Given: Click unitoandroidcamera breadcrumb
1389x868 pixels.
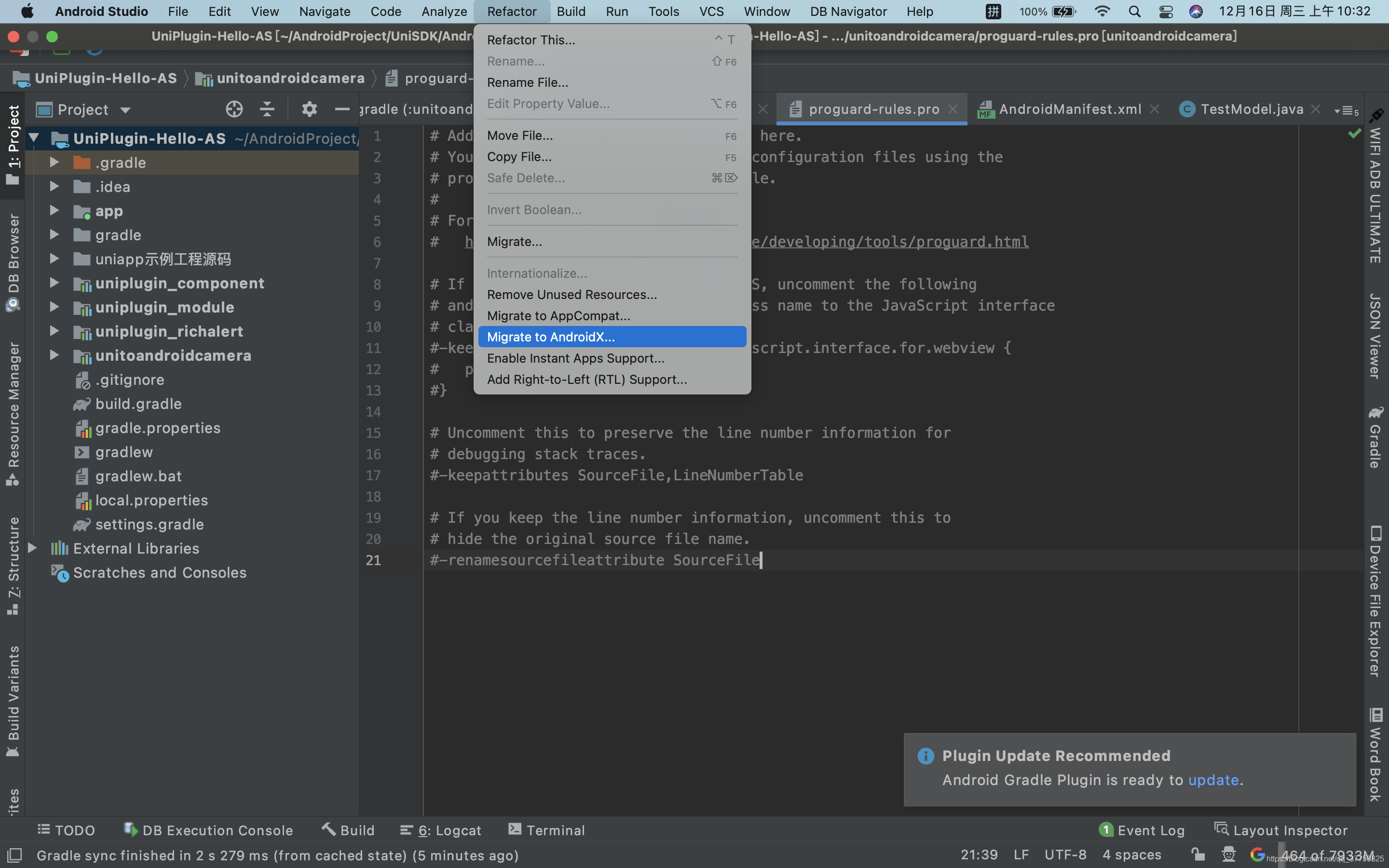Looking at the screenshot, I should click(x=280, y=78).
